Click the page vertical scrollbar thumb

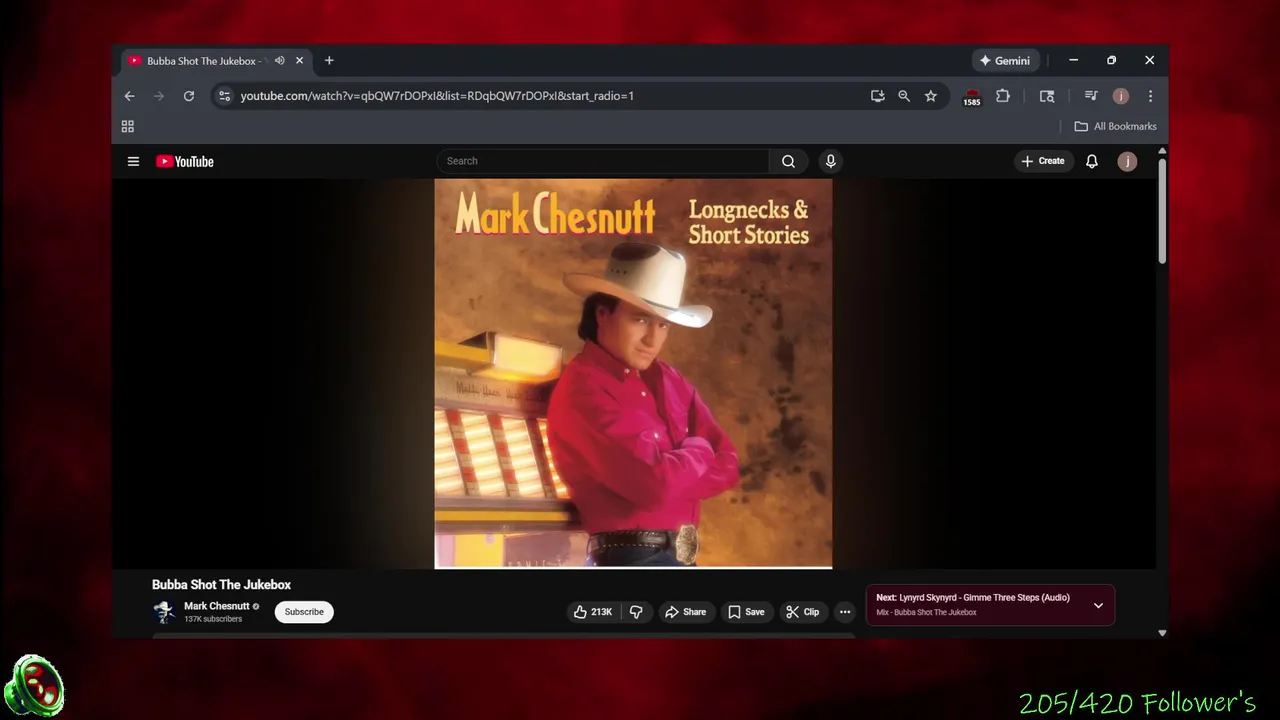[x=1162, y=210]
